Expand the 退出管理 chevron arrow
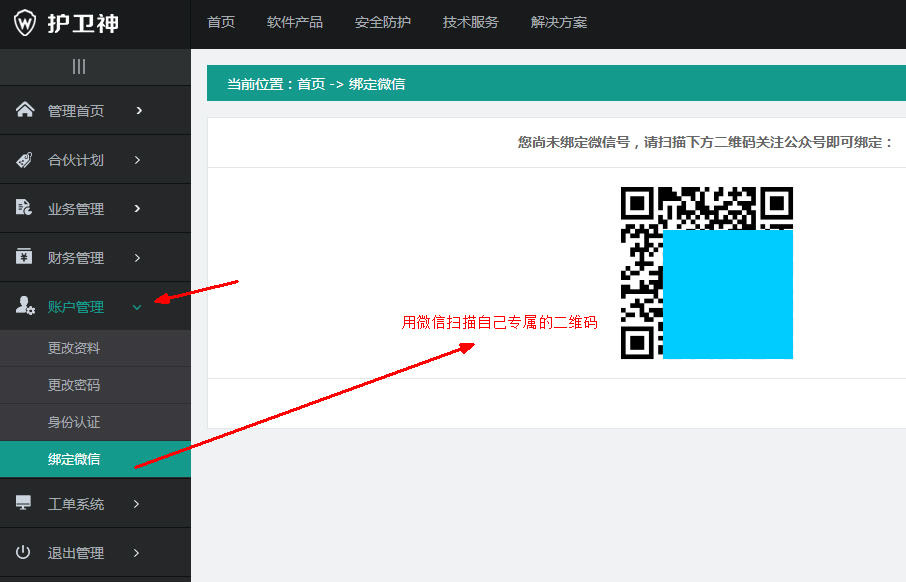The width and height of the screenshot is (906, 582). point(136,553)
